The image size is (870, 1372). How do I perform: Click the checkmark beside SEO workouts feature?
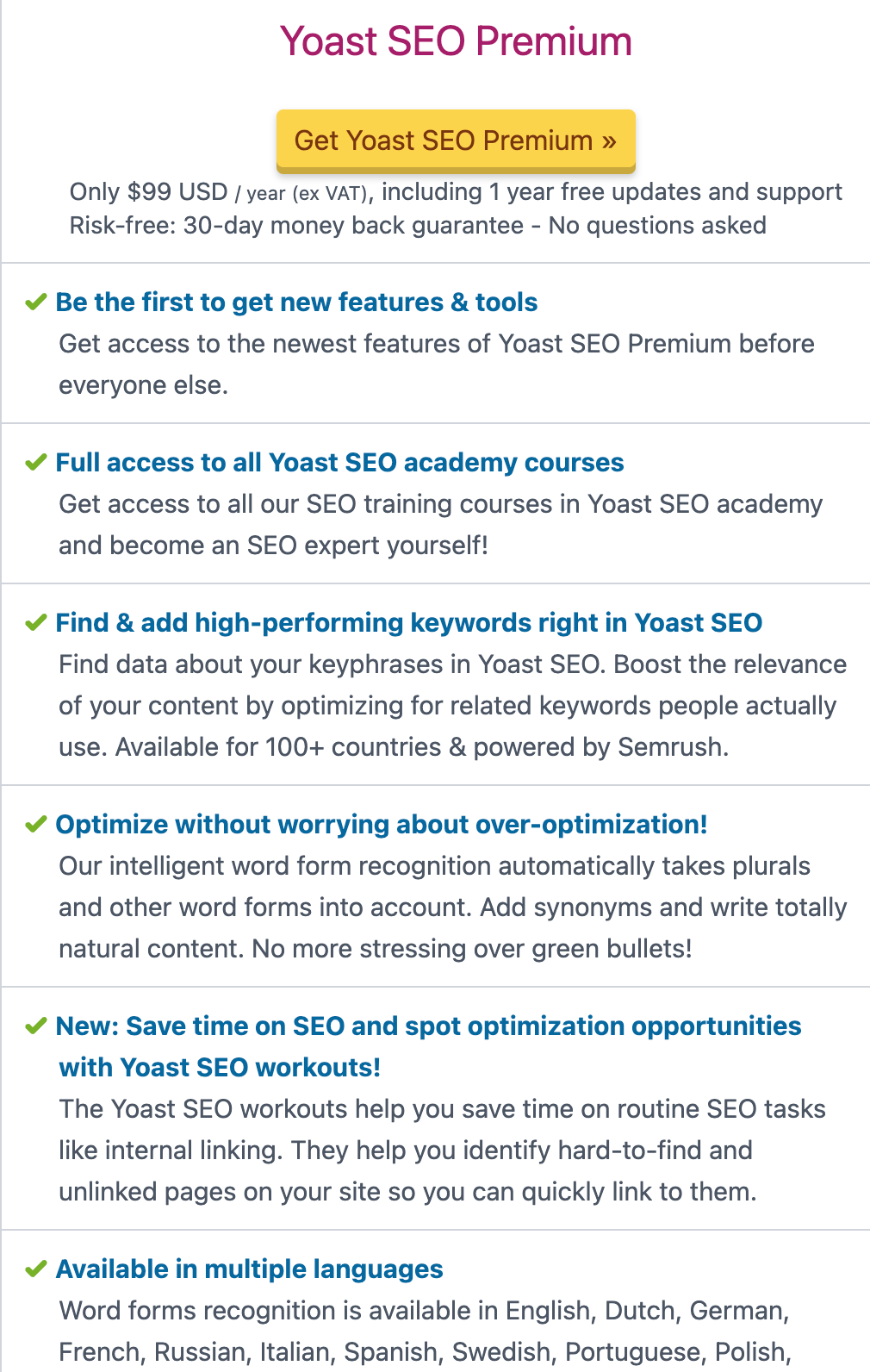point(34,1026)
